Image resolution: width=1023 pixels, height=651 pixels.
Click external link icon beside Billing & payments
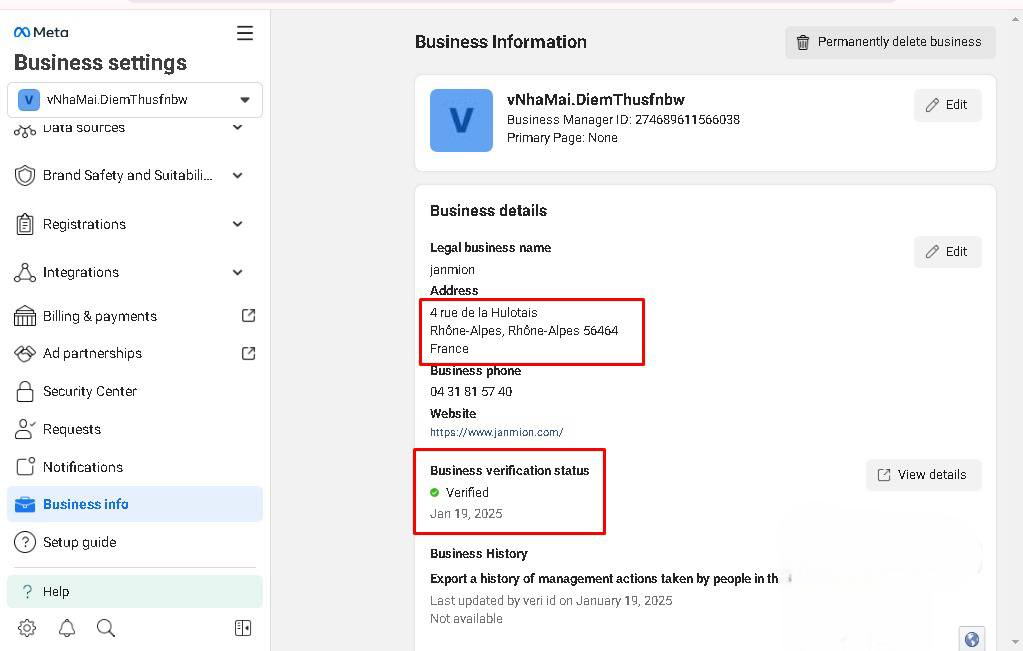(x=249, y=316)
